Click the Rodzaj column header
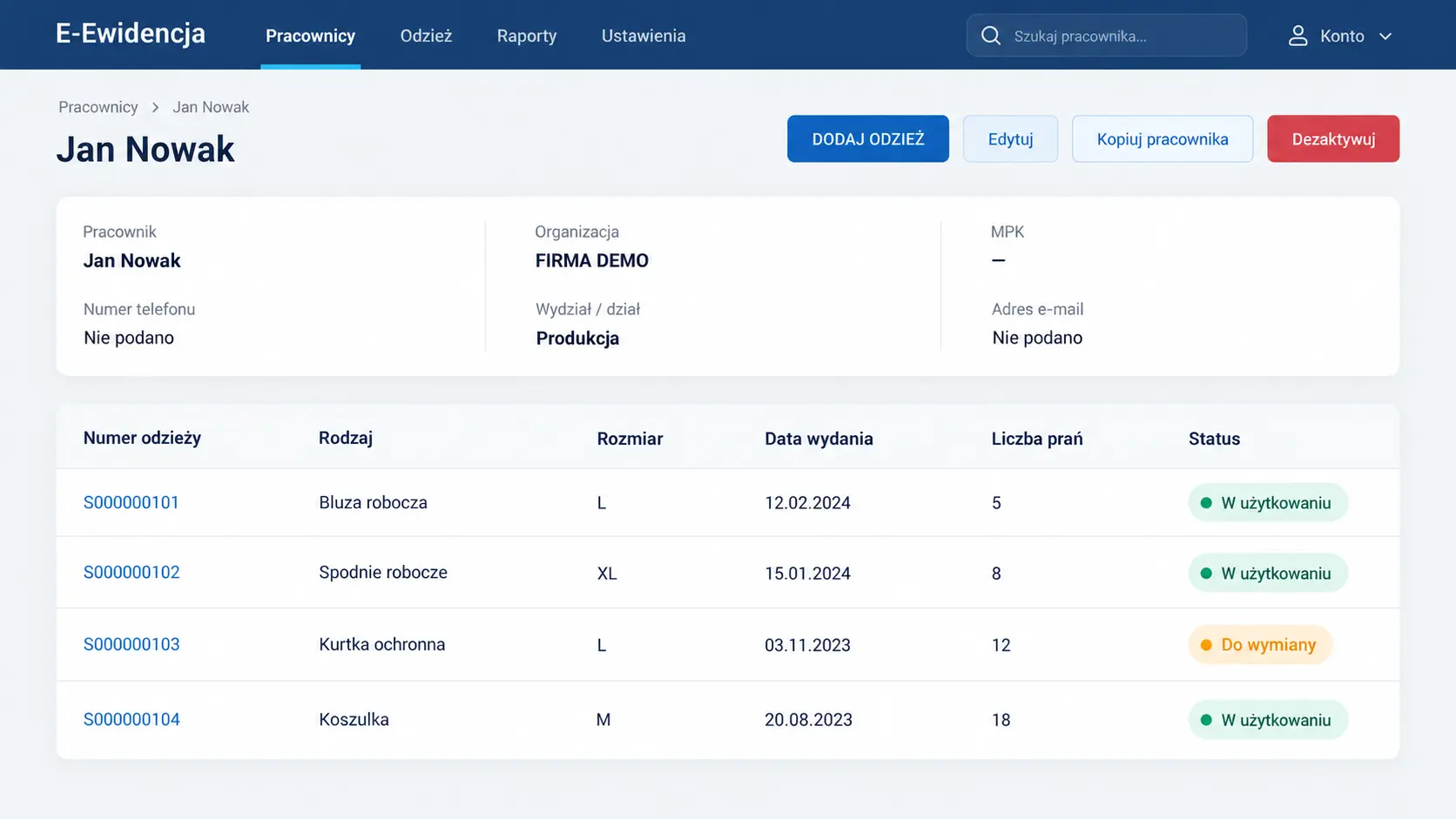This screenshot has width=1456, height=819. pos(346,438)
